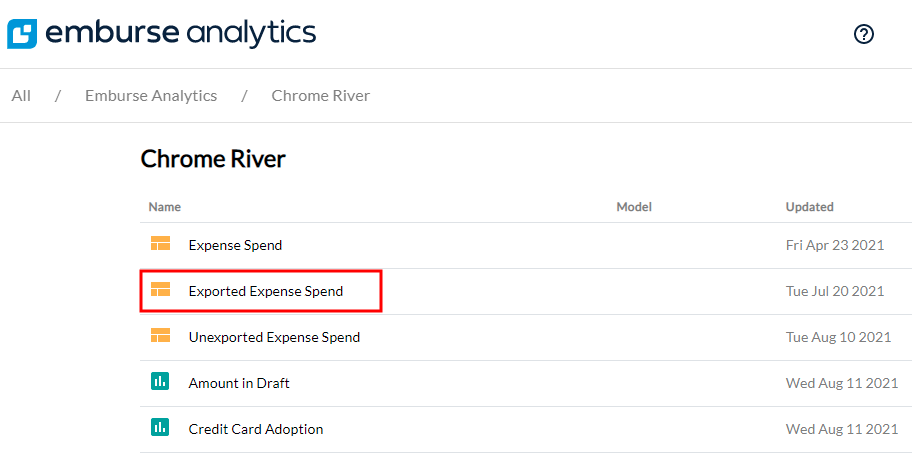Screen dimensions: 912x455
Task: Open Exported Expense Spend
Action: 266,291
